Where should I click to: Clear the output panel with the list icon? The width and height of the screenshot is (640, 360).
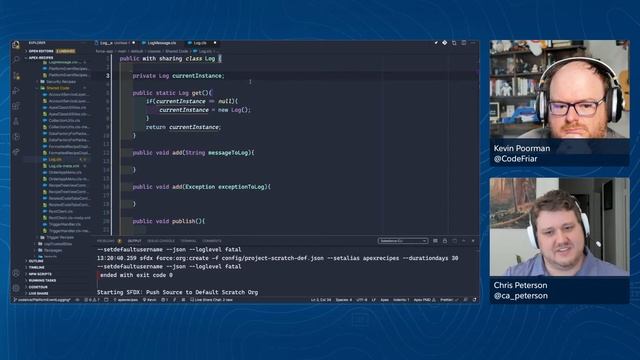point(435,241)
